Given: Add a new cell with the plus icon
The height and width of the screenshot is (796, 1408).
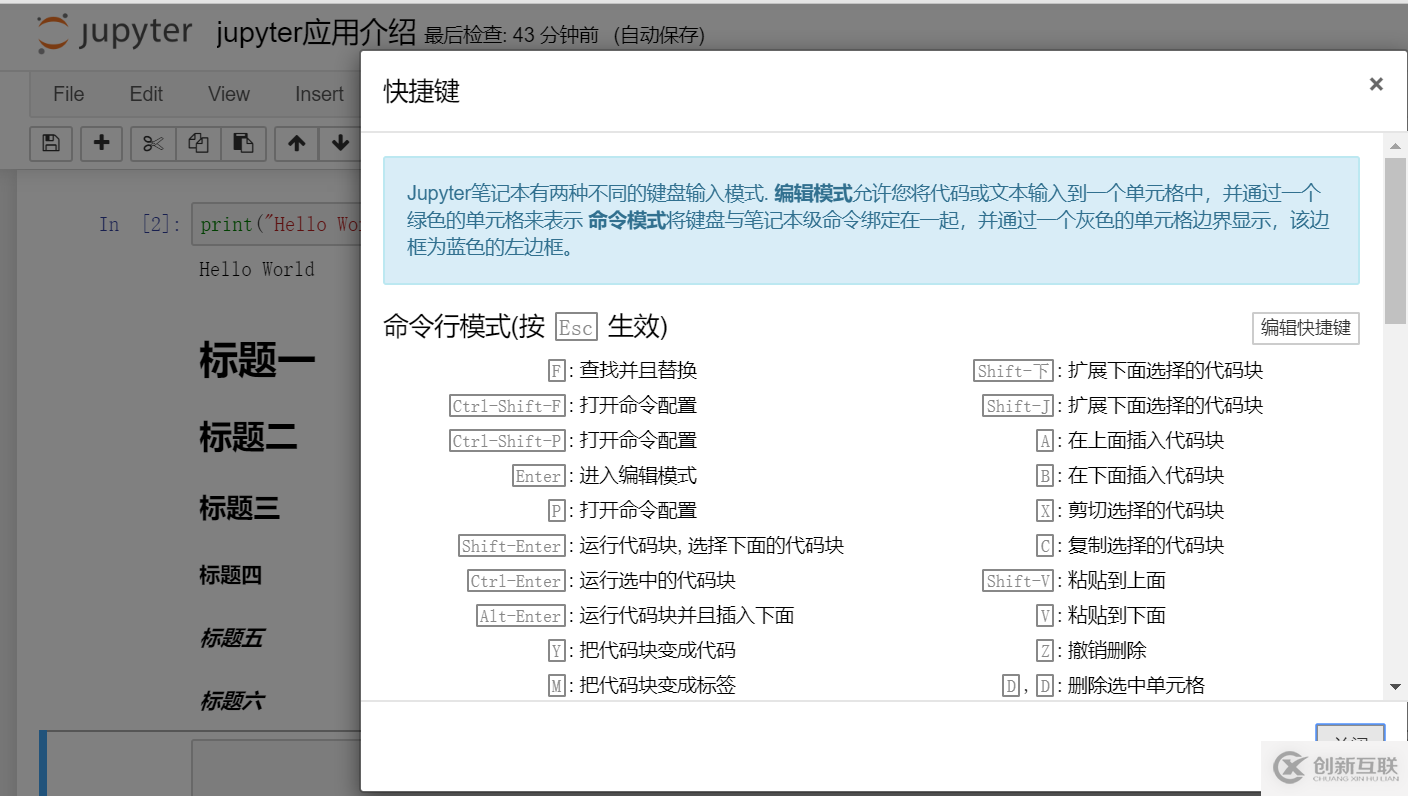Looking at the screenshot, I should pyautogui.click(x=101, y=143).
